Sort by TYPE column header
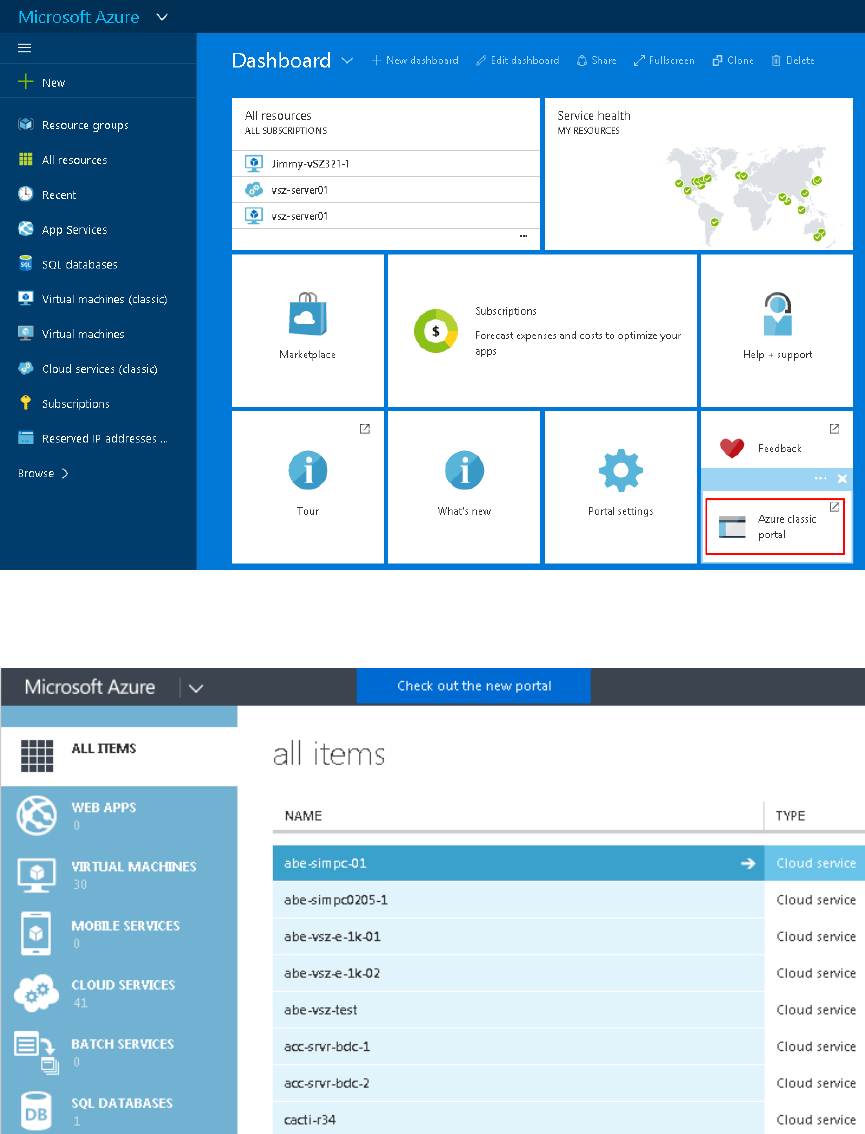This screenshot has width=865, height=1134. coord(791,816)
